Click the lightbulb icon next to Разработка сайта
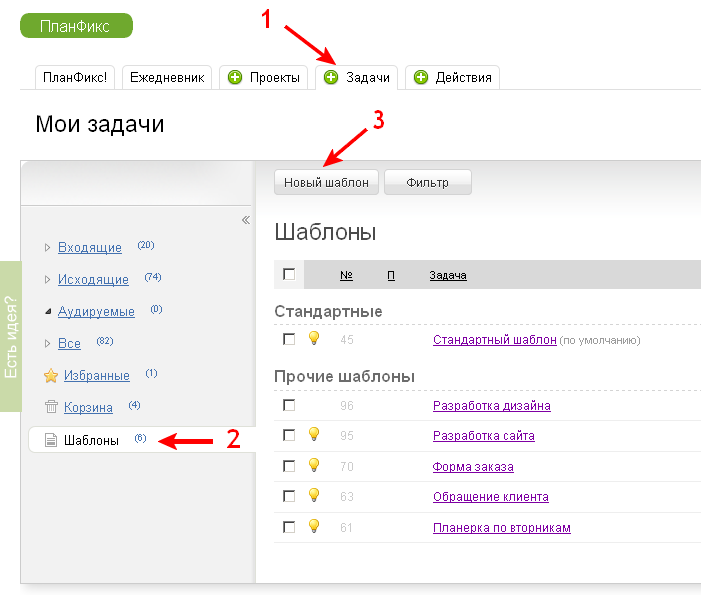 (314, 435)
